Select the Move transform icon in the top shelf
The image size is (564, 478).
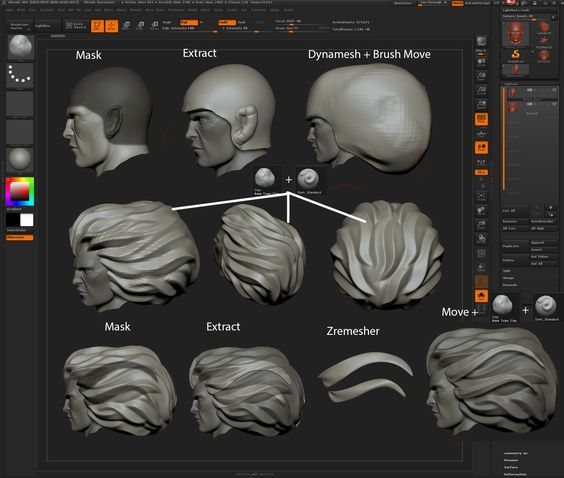click(126, 26)
